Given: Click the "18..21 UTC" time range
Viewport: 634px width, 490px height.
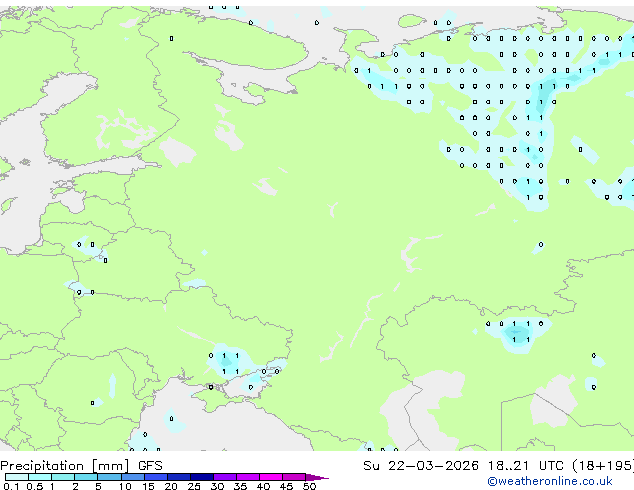Looking at the screenshot, I should 525,466.
